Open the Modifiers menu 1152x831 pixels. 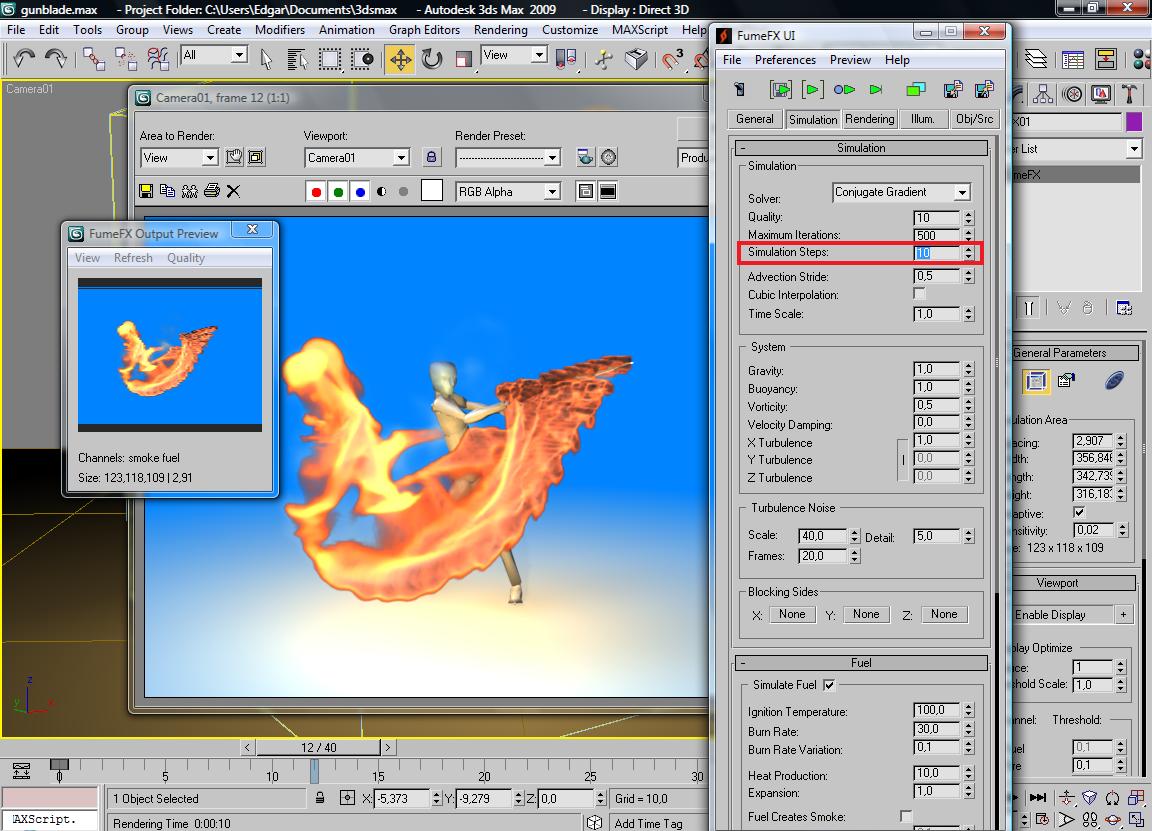(280, 29)
